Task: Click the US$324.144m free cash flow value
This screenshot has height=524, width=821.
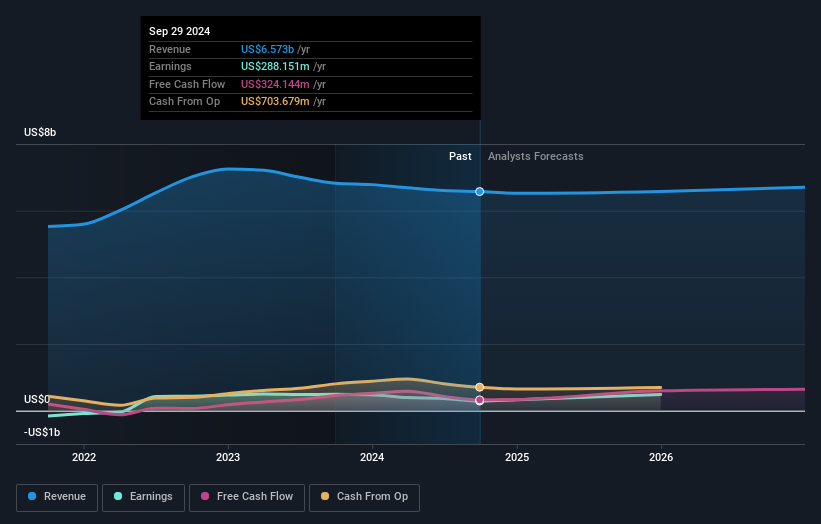Action: pyautogui.click(x=275, y=84)
